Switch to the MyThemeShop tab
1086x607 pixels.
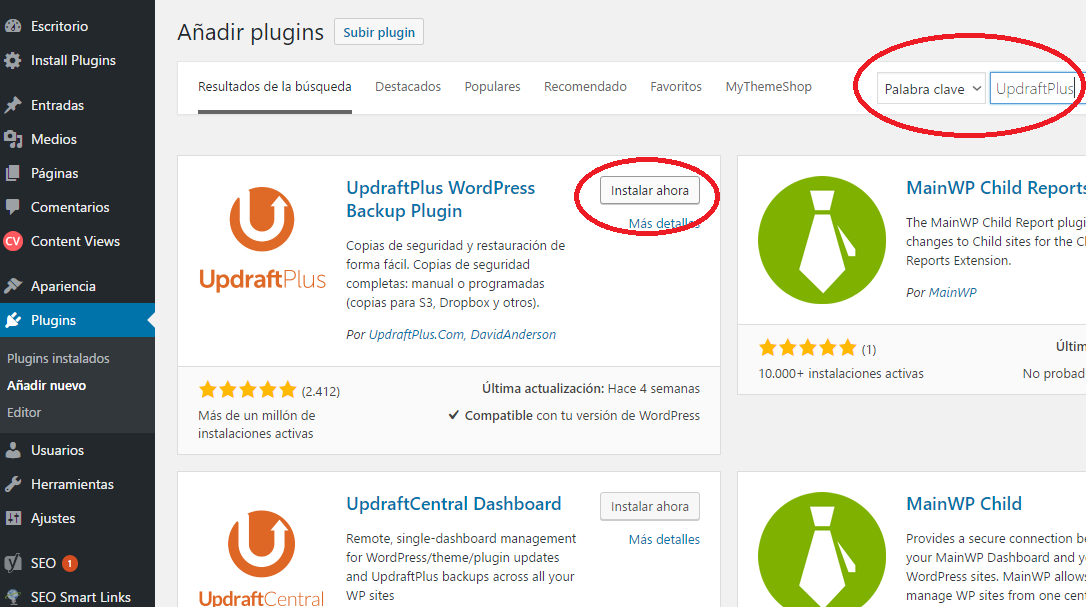[x=769, y=87]
